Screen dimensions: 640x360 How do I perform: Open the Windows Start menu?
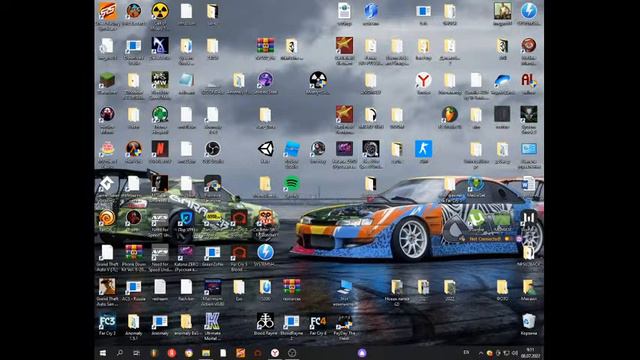click(102, 353)
